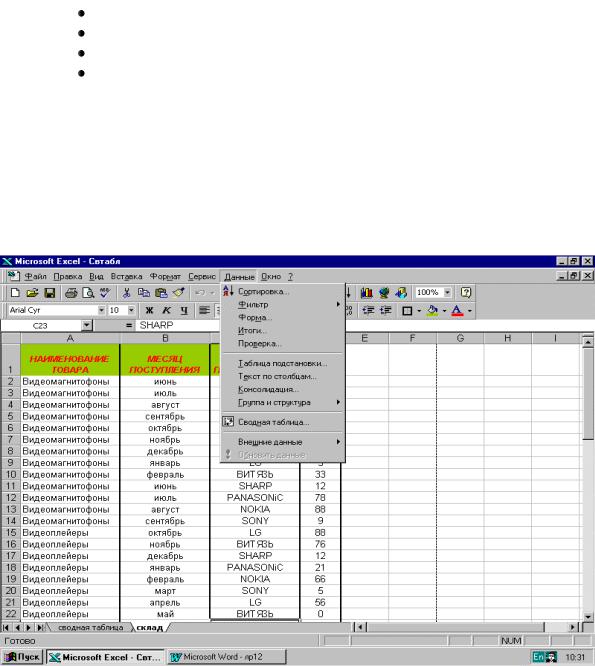This screenshot has height=666, width=595.
Task: Click the Undo arrow icon
Action: [200, 293]
